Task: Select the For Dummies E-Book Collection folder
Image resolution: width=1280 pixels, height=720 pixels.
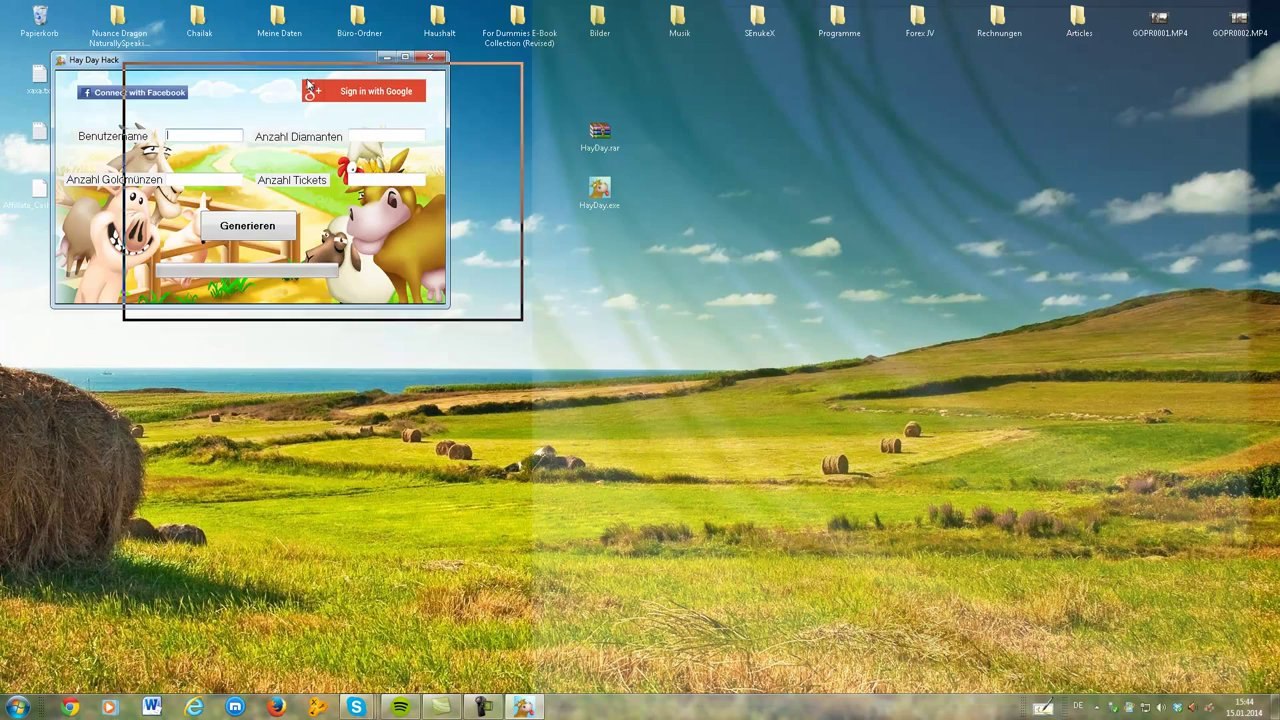Action: pyautogui.click(x=519, y=26)
